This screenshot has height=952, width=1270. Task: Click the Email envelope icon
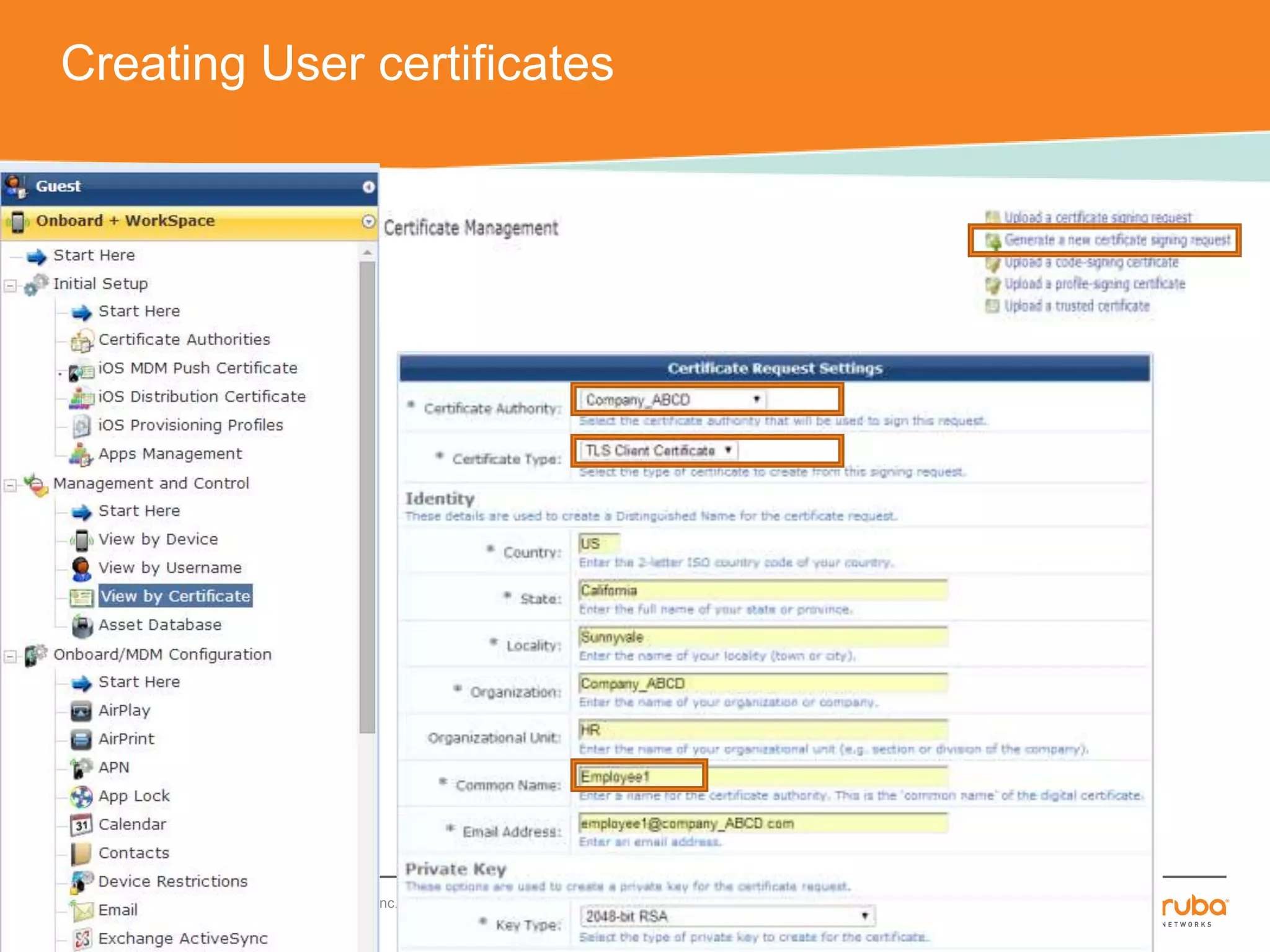click(x=81, y=911)
